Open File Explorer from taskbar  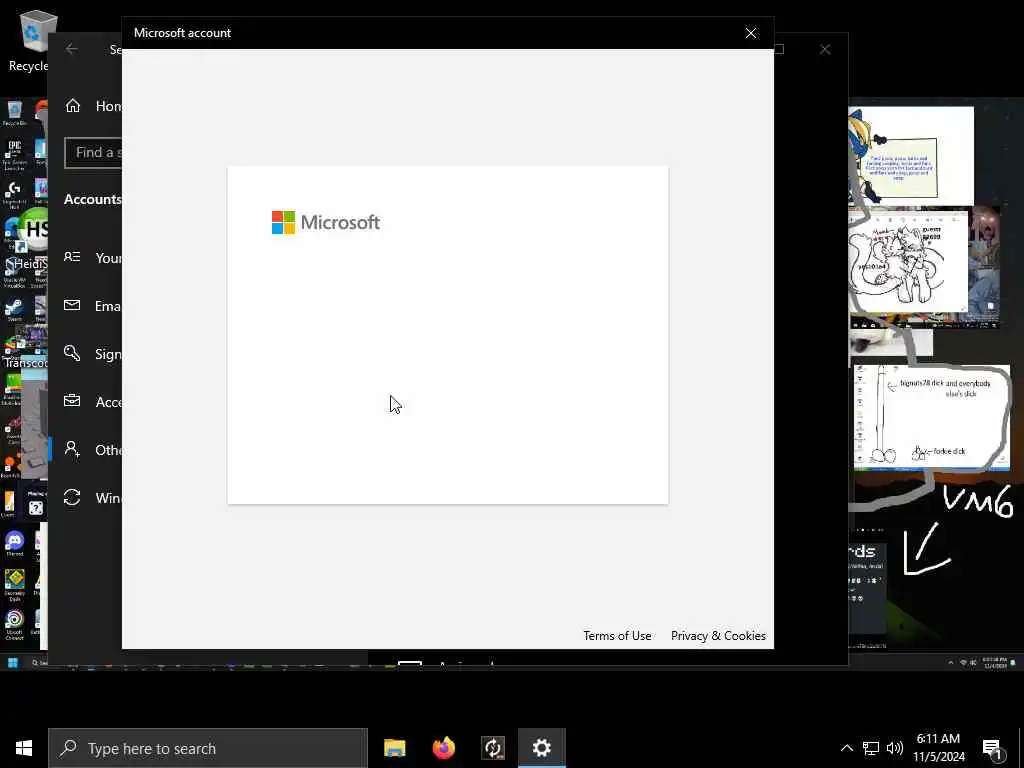click(394, 748)
